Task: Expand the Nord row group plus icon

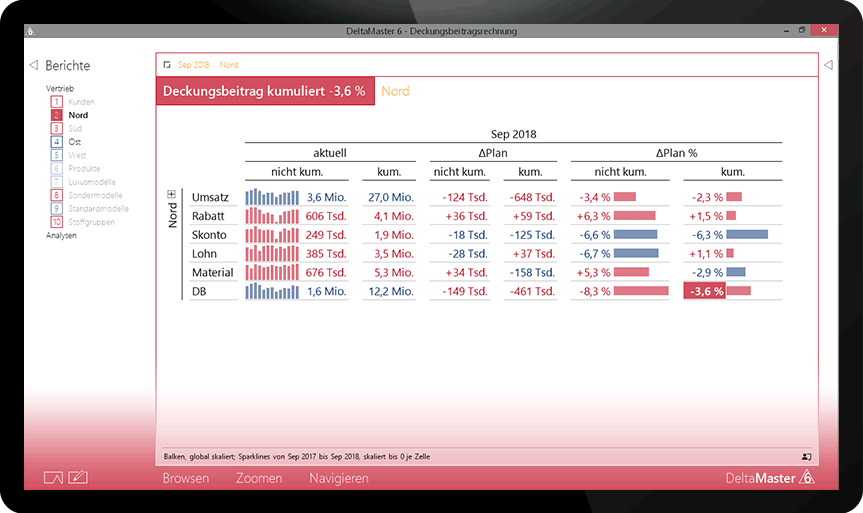Action: tap(172, 194)
